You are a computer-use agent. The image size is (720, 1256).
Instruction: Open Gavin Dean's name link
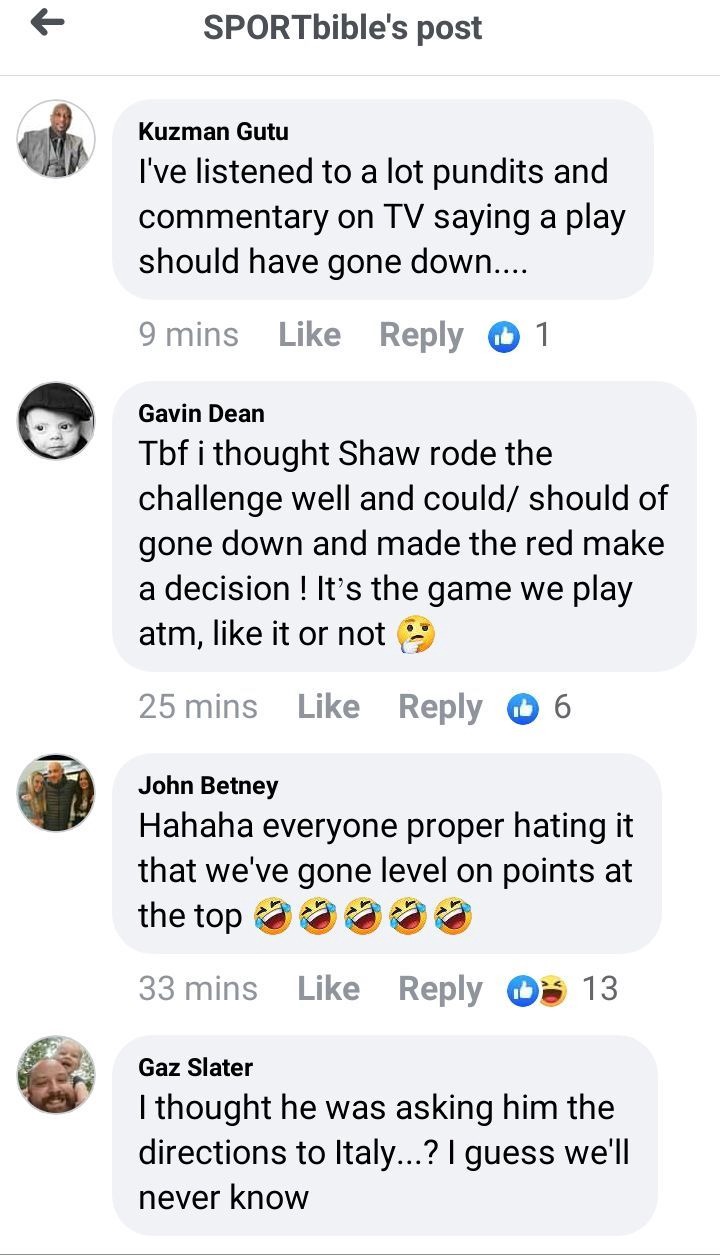tap(201, 413)
